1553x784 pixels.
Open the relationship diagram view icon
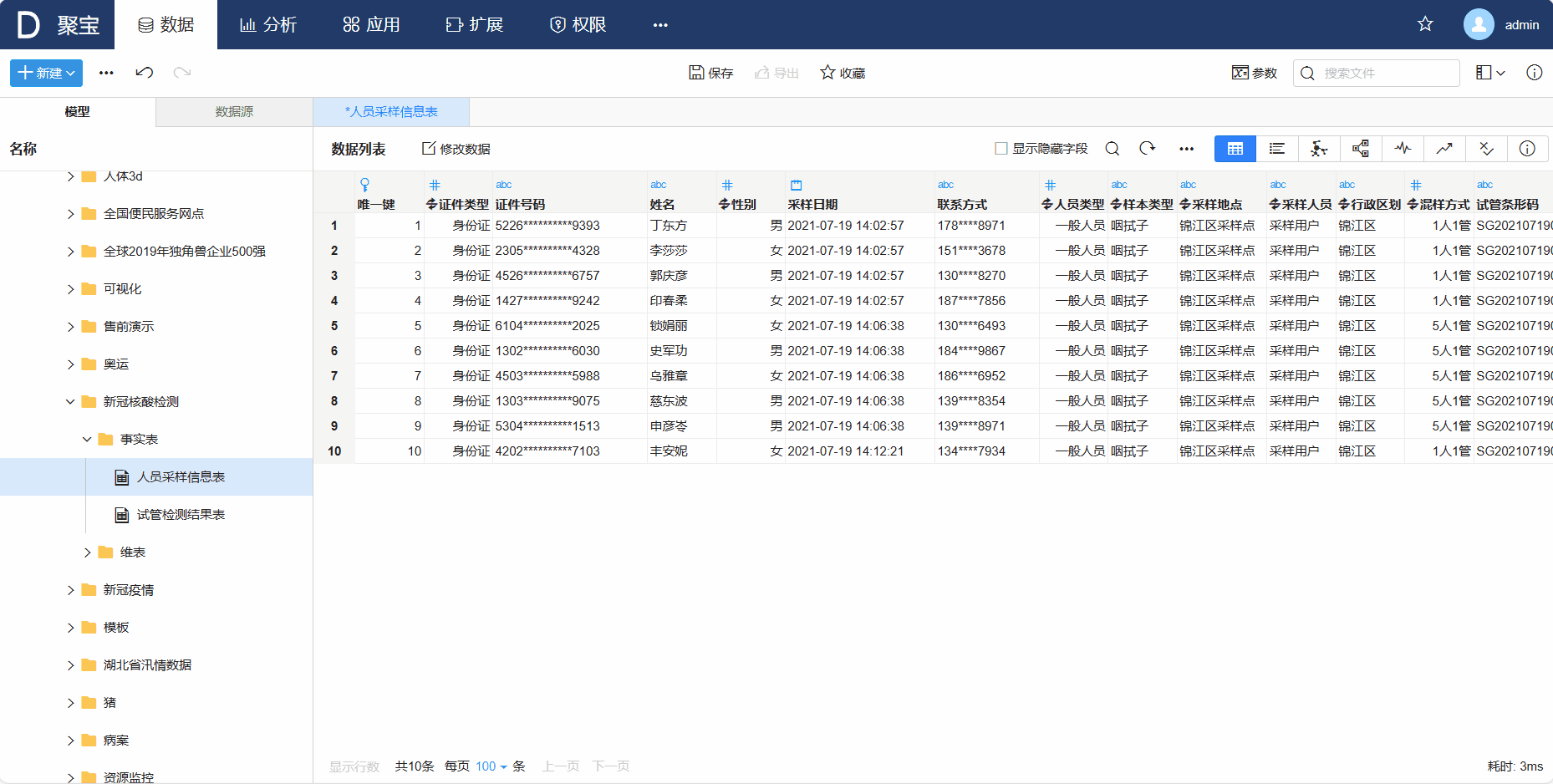click(1361, 149)
